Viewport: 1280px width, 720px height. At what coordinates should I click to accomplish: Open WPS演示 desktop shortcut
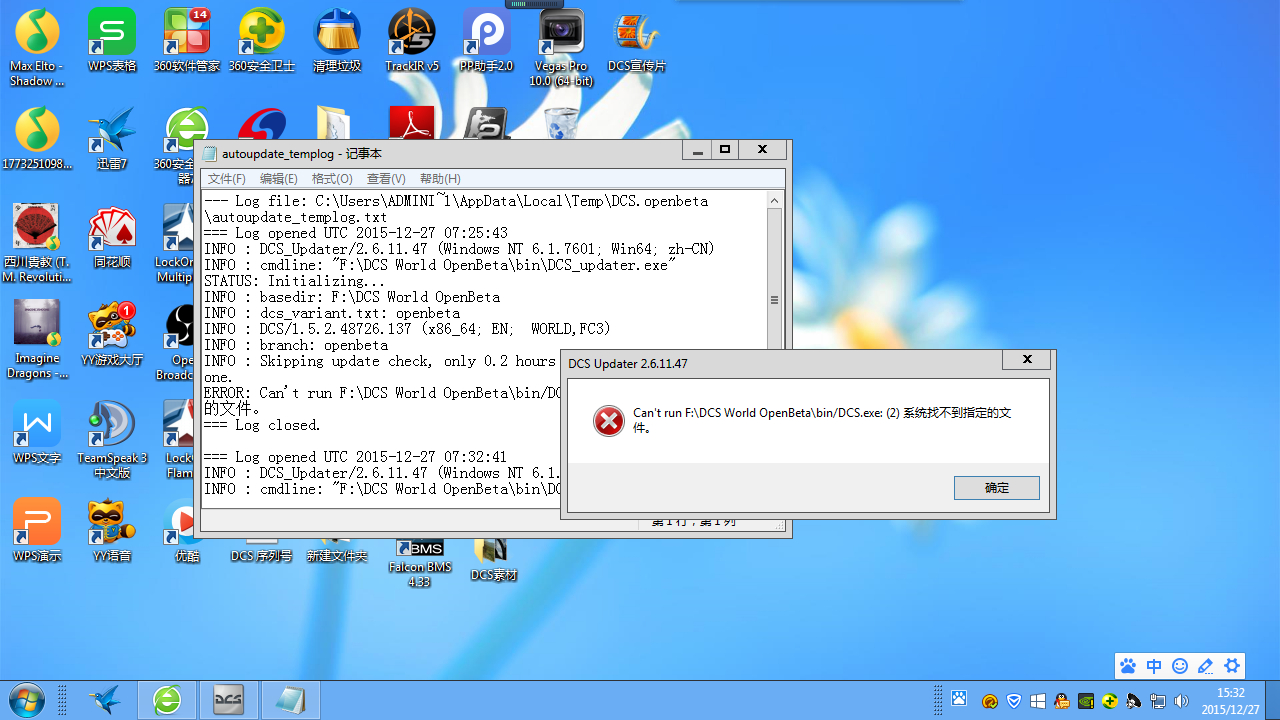[x=37, y=530]
